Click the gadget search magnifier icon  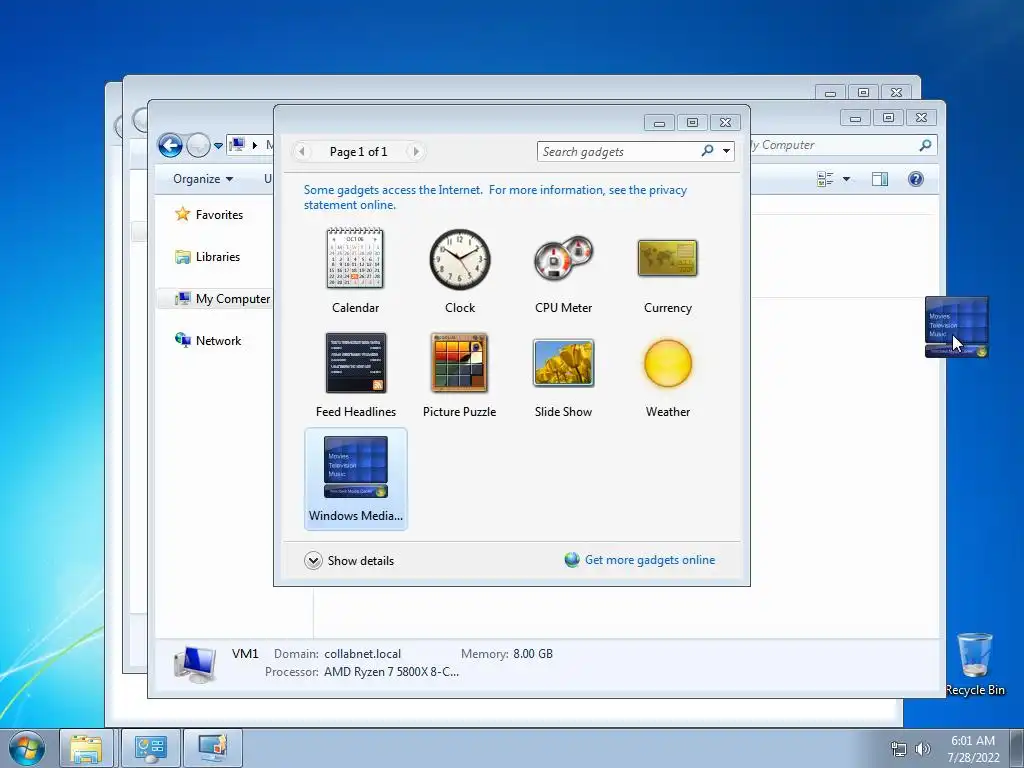click(707, 151)
